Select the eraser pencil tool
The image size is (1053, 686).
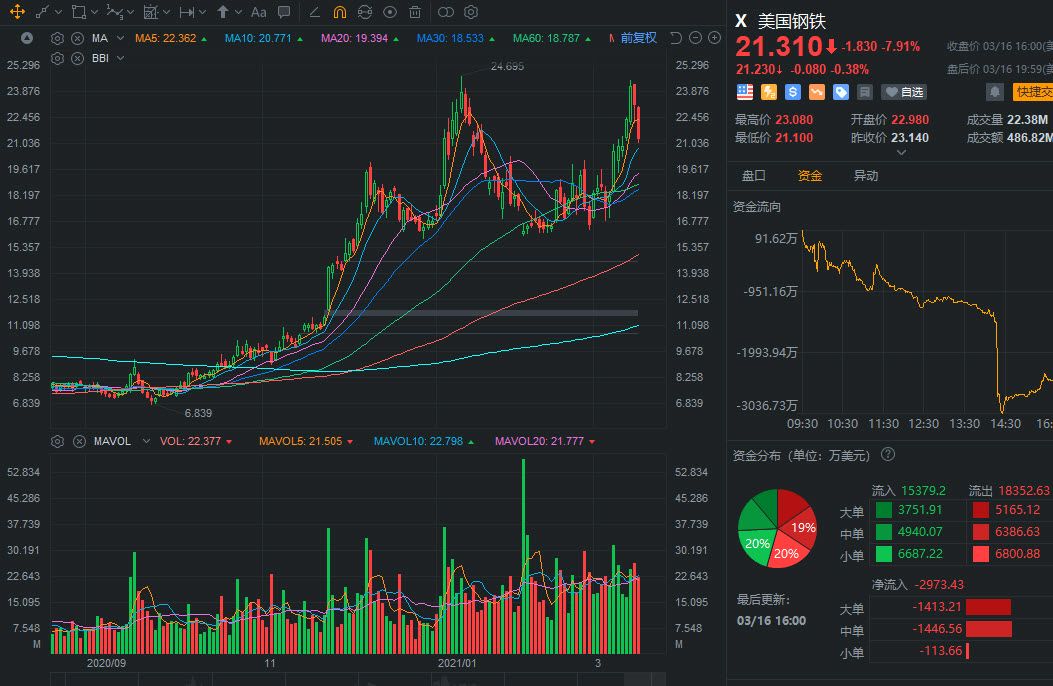pyautogui.click(x=314, y=12)
